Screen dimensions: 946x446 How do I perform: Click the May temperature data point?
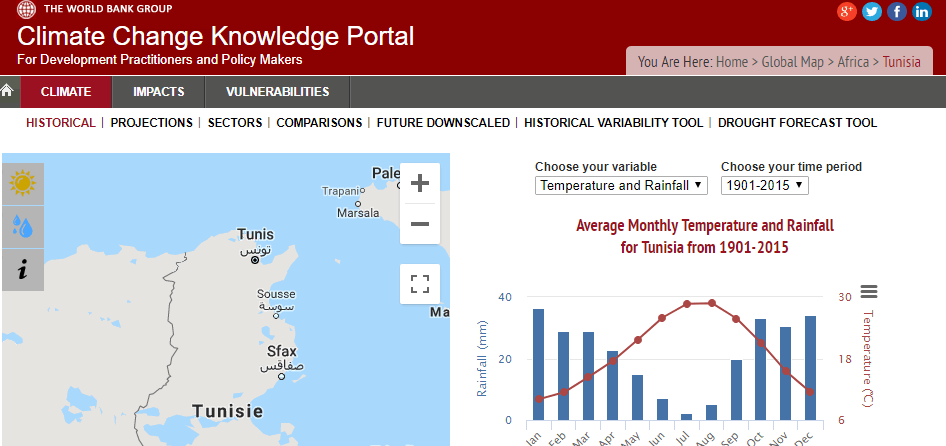tap(638, 340)
